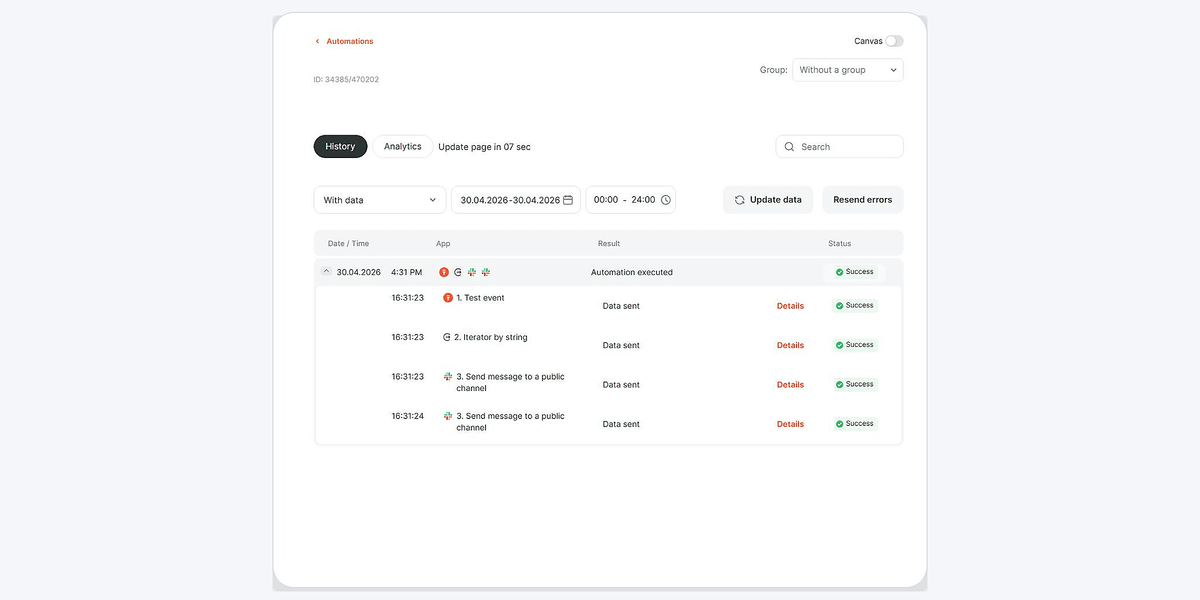Click the Success badge on the Automation executed row

[x=855, y=272]
